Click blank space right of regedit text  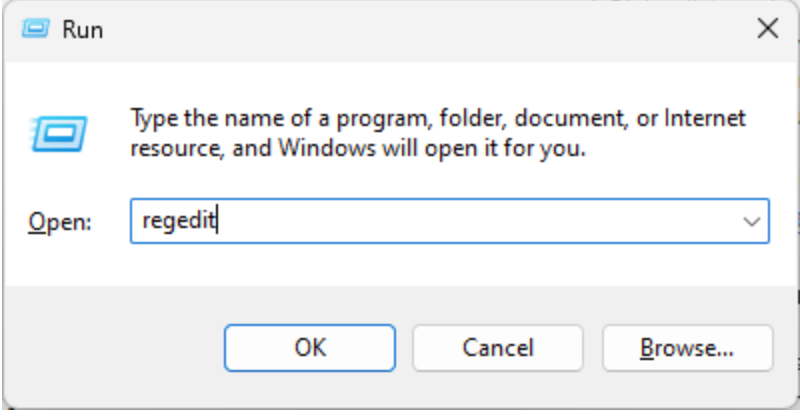480,222
